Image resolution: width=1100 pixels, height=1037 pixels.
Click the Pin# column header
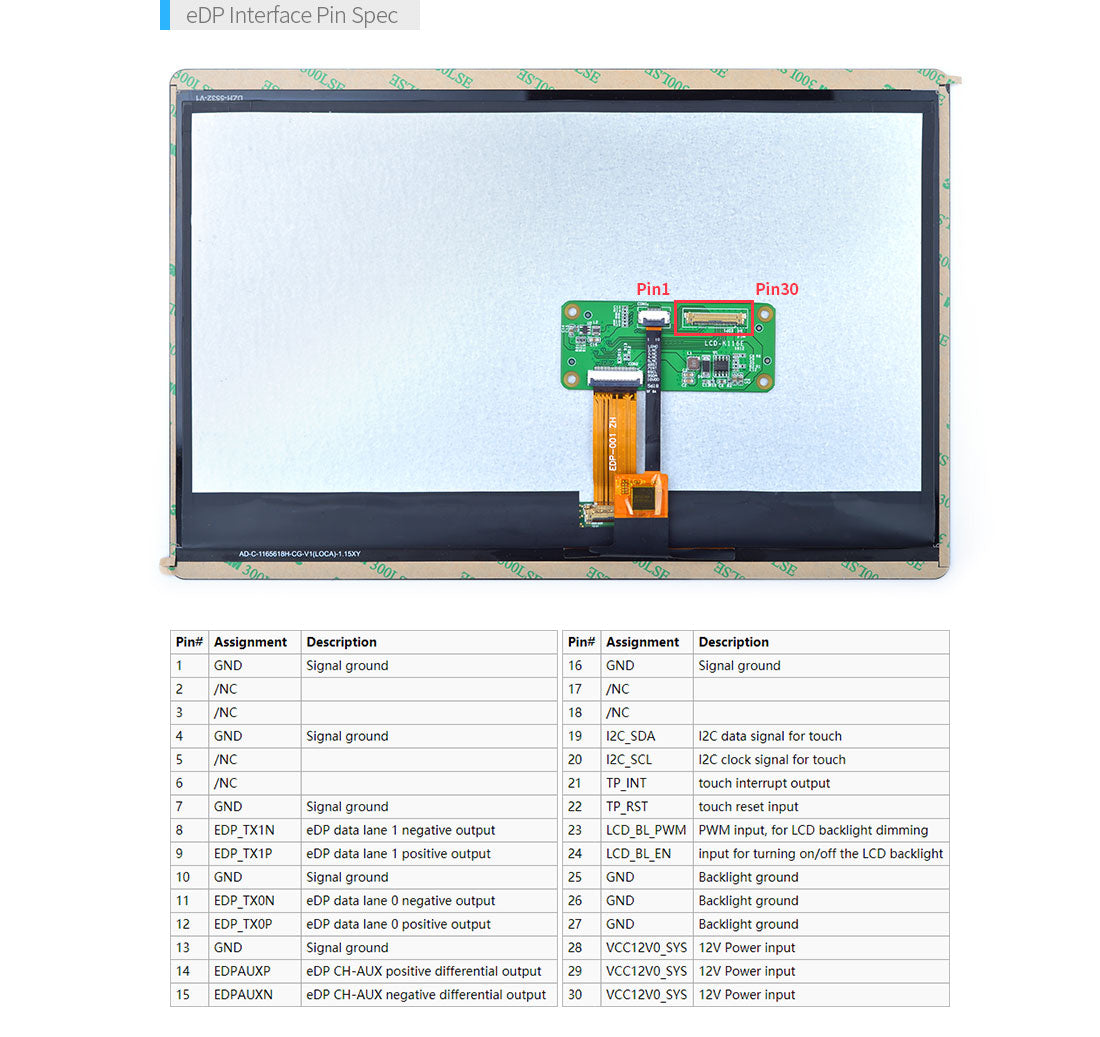coord(188,642)
